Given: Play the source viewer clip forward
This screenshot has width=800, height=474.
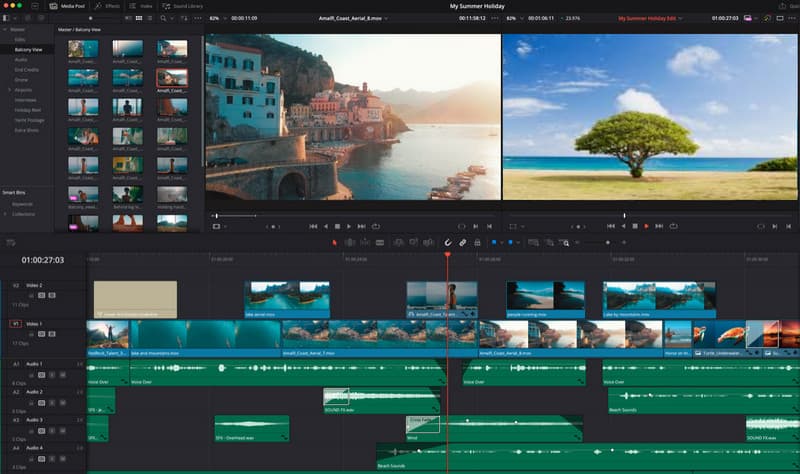Looking at the screenshot, I should (x=349, y=227).
